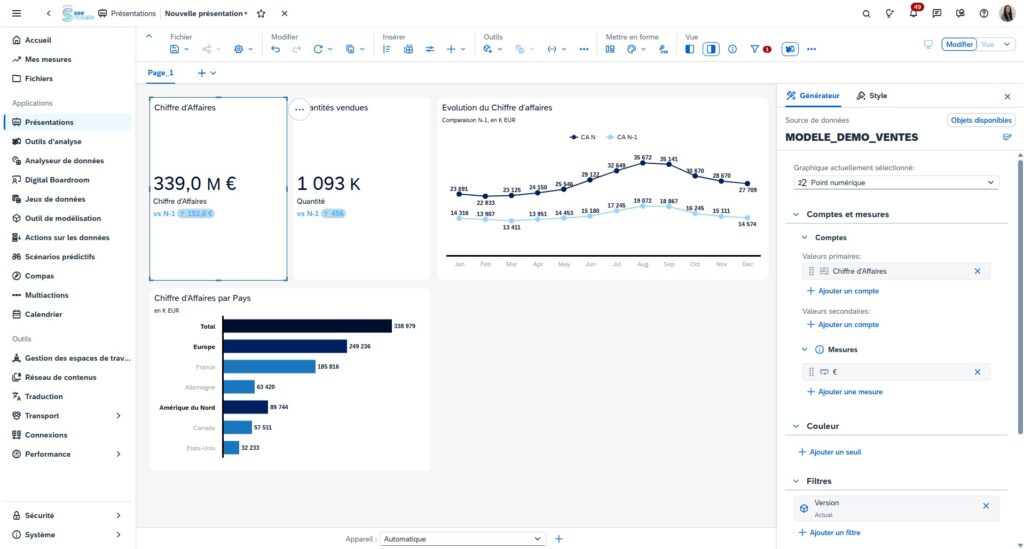
Task: Open the more actions button on tile
Action: coord(299,109)
